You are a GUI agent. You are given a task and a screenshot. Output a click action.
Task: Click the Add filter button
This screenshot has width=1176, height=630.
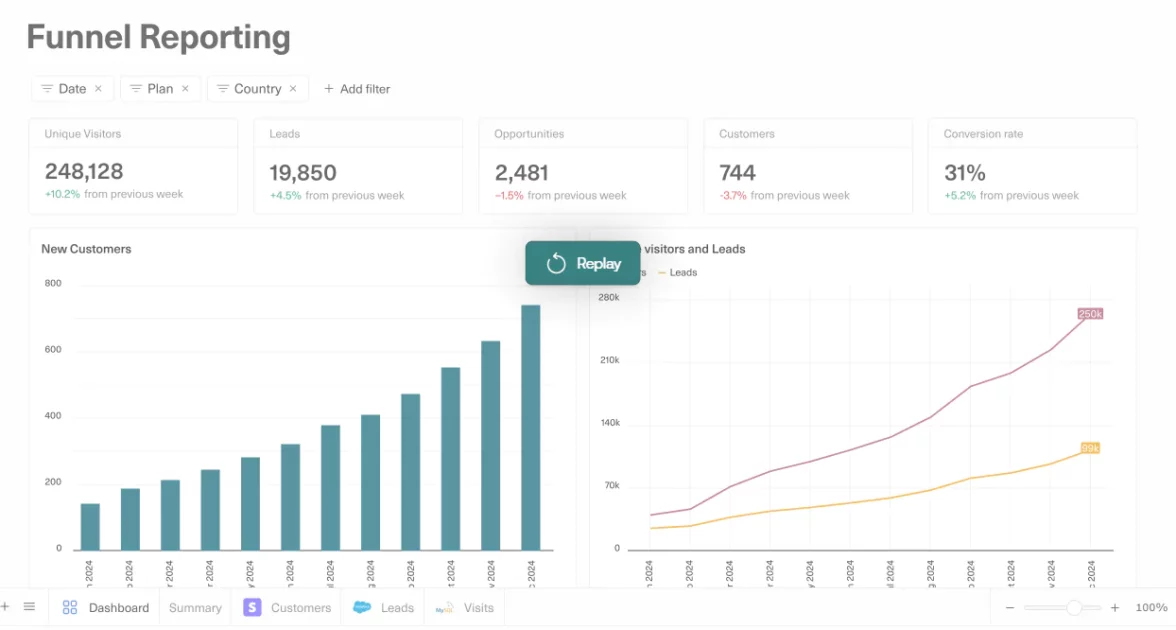(x=356, y=89)
